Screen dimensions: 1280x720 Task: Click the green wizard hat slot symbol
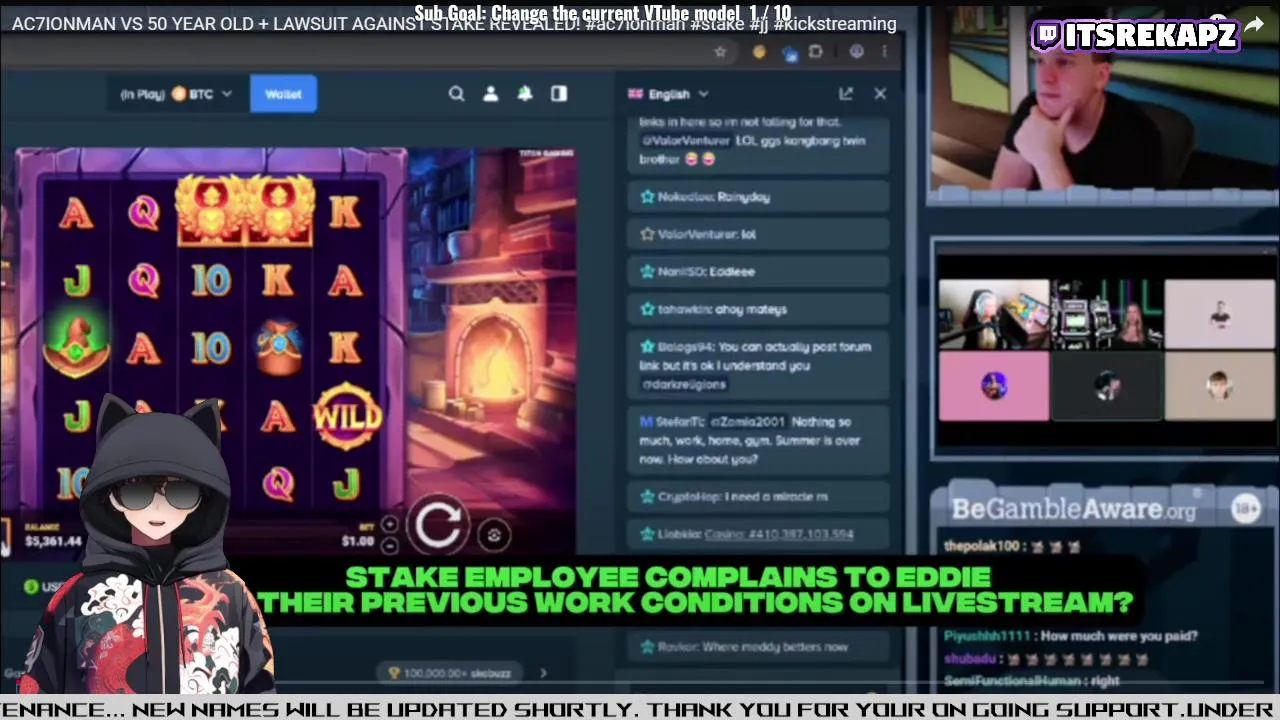coord(76,345)
